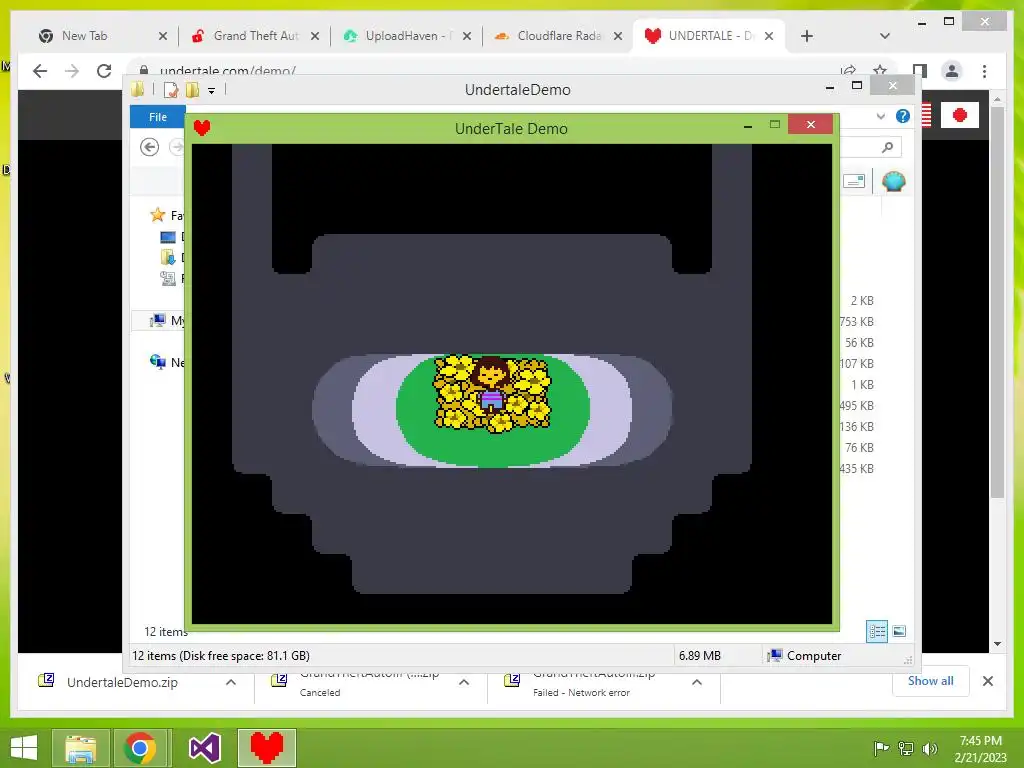The image size is (1024, 768).
Task: Switch to the Grand Theft Auto tab
Action: coord(255,36)
